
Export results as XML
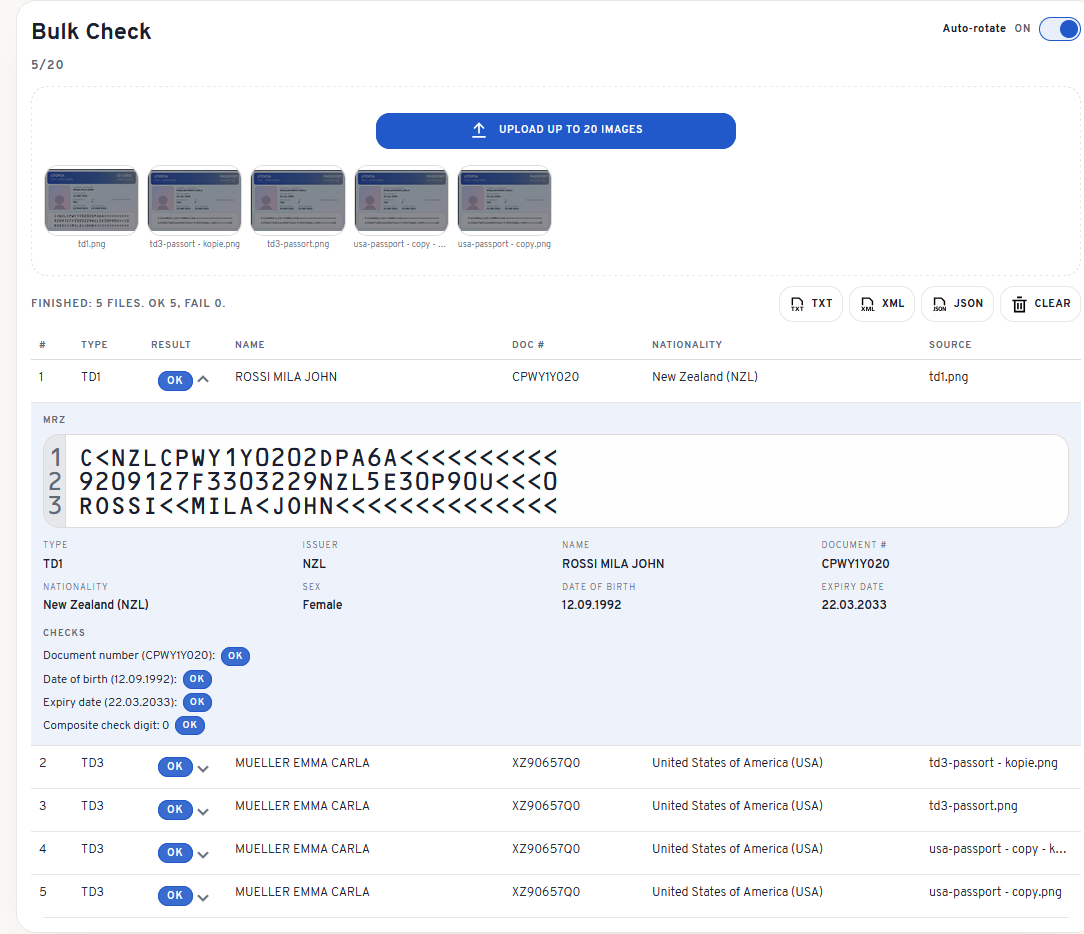(x=881, y=304)
